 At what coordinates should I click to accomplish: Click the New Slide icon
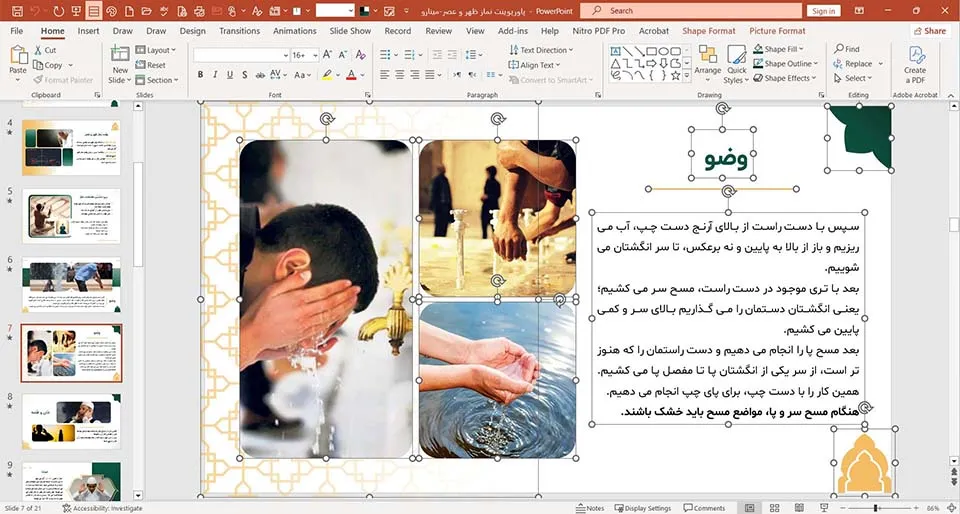tap(120, 55)
